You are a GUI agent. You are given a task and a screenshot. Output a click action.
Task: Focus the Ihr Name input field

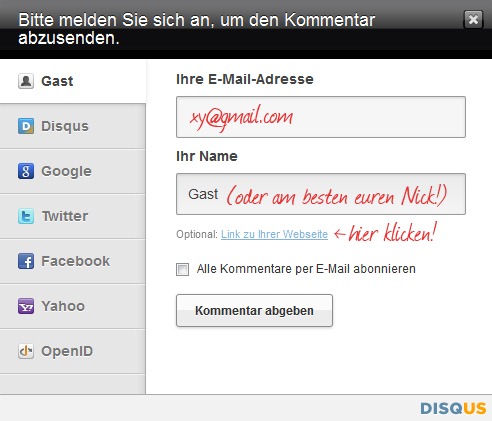coord(321,194)
